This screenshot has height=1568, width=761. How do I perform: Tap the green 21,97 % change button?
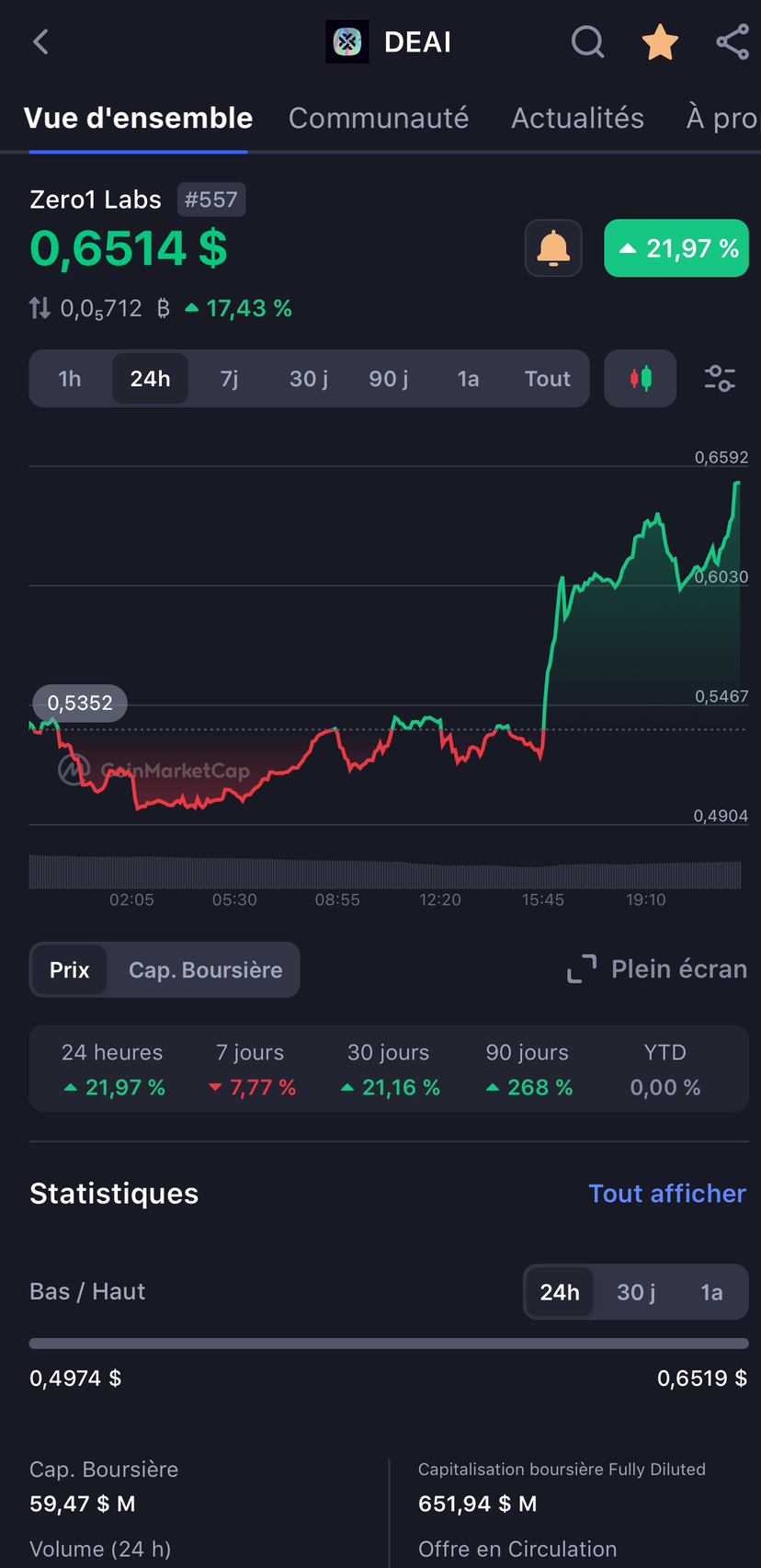tap(676, 248)
